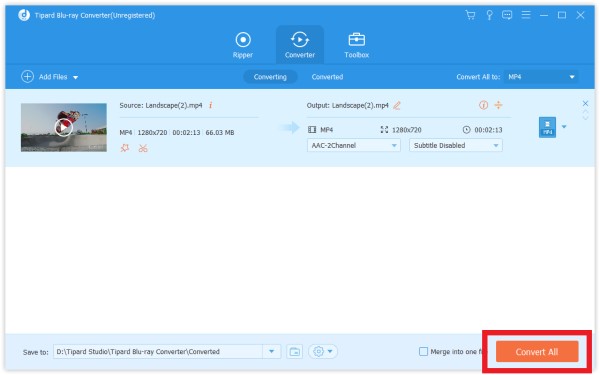View source file info icon
600x375 pixels.
[210, 105]
